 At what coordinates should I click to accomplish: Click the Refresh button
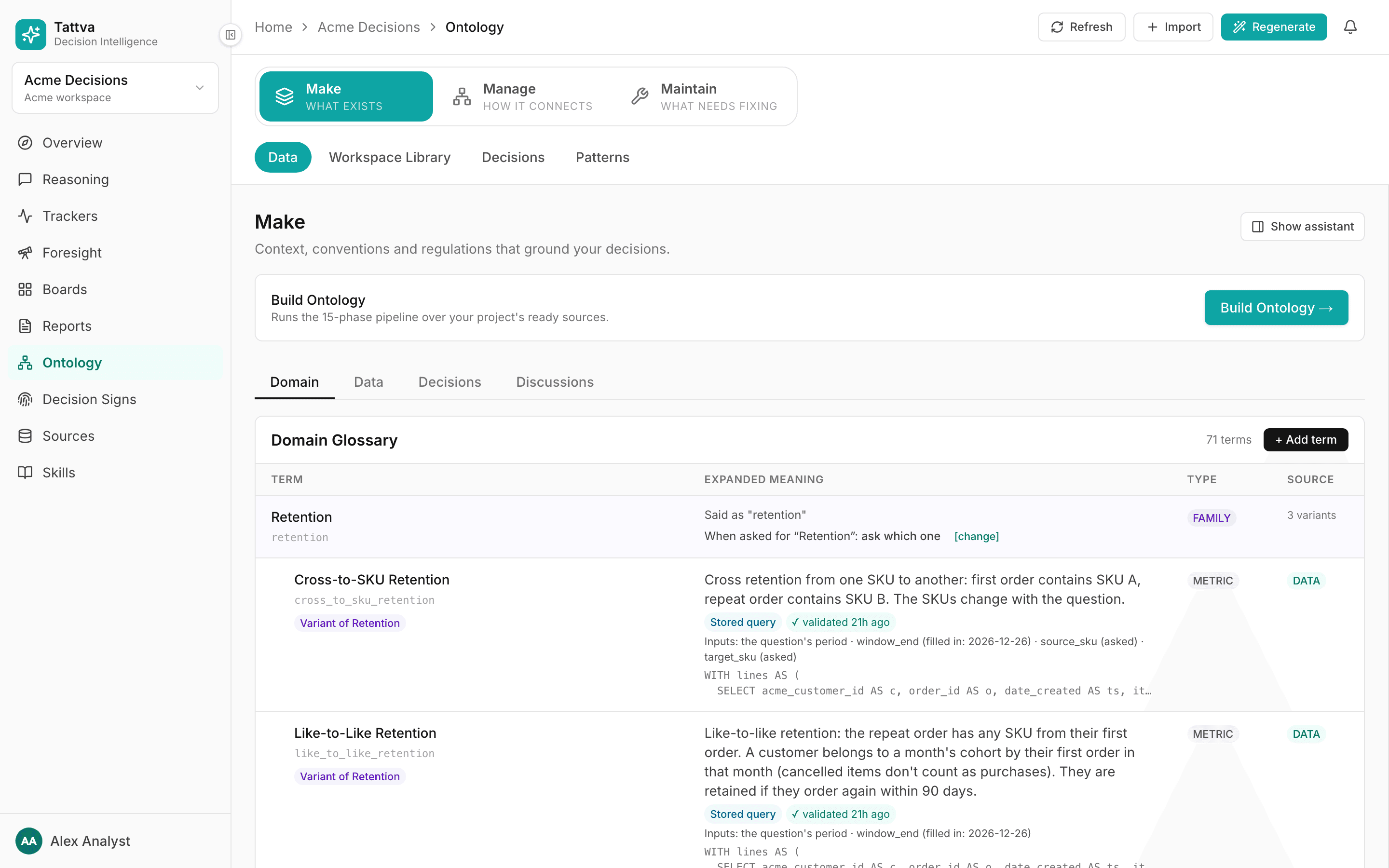pos(1081,27)
